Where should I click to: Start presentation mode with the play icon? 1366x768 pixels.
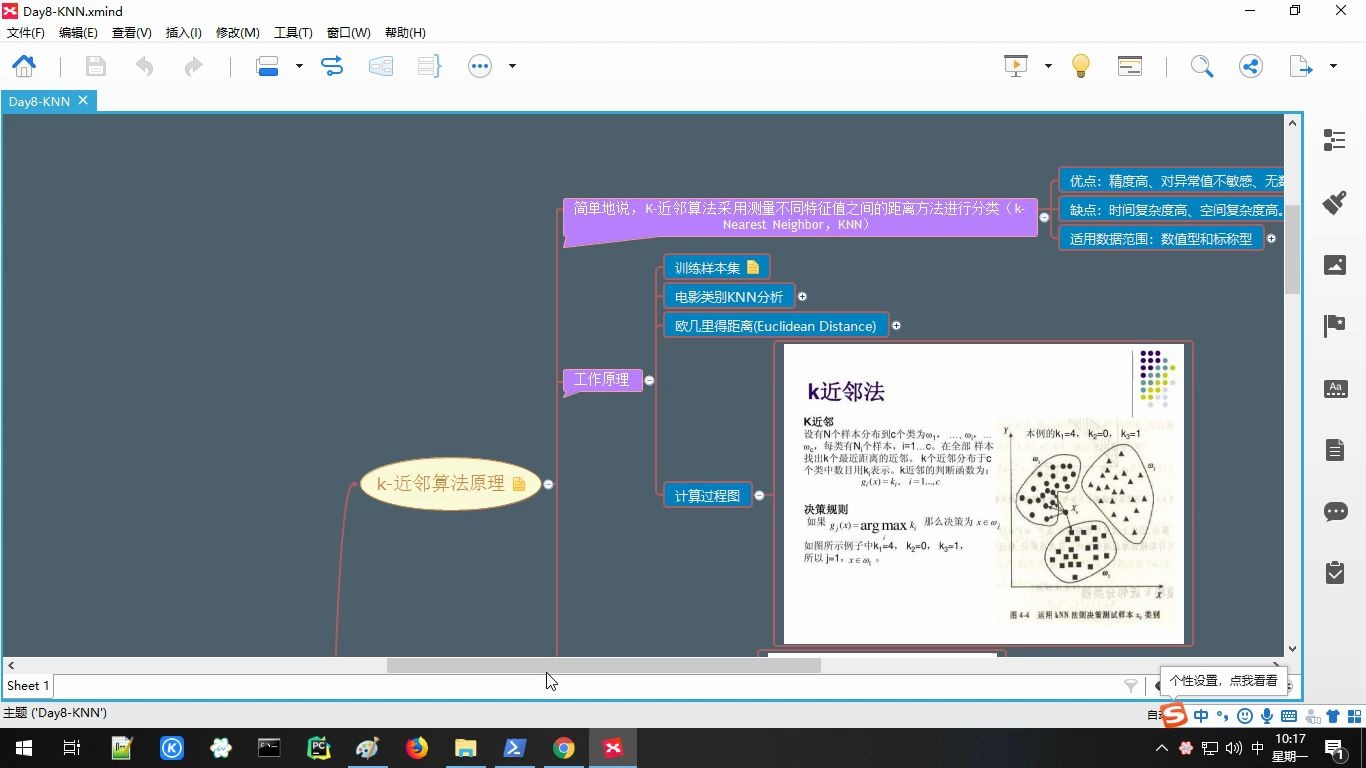(1014, 64)
